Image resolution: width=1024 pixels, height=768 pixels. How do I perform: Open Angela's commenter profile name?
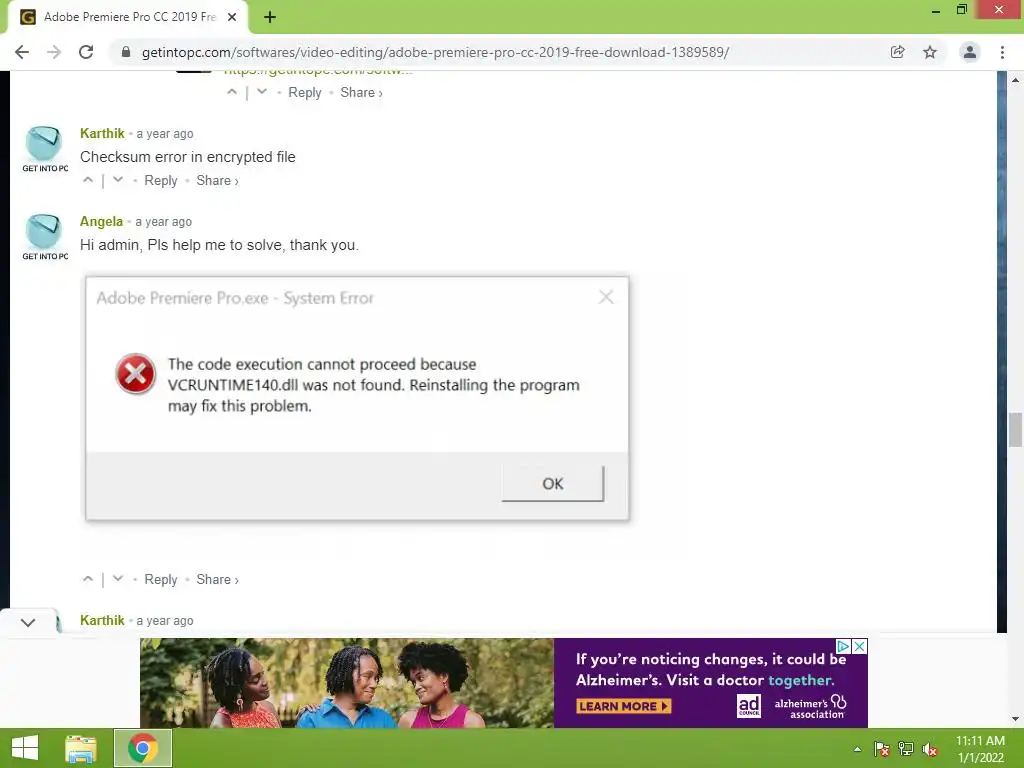[x=101, y=221]
